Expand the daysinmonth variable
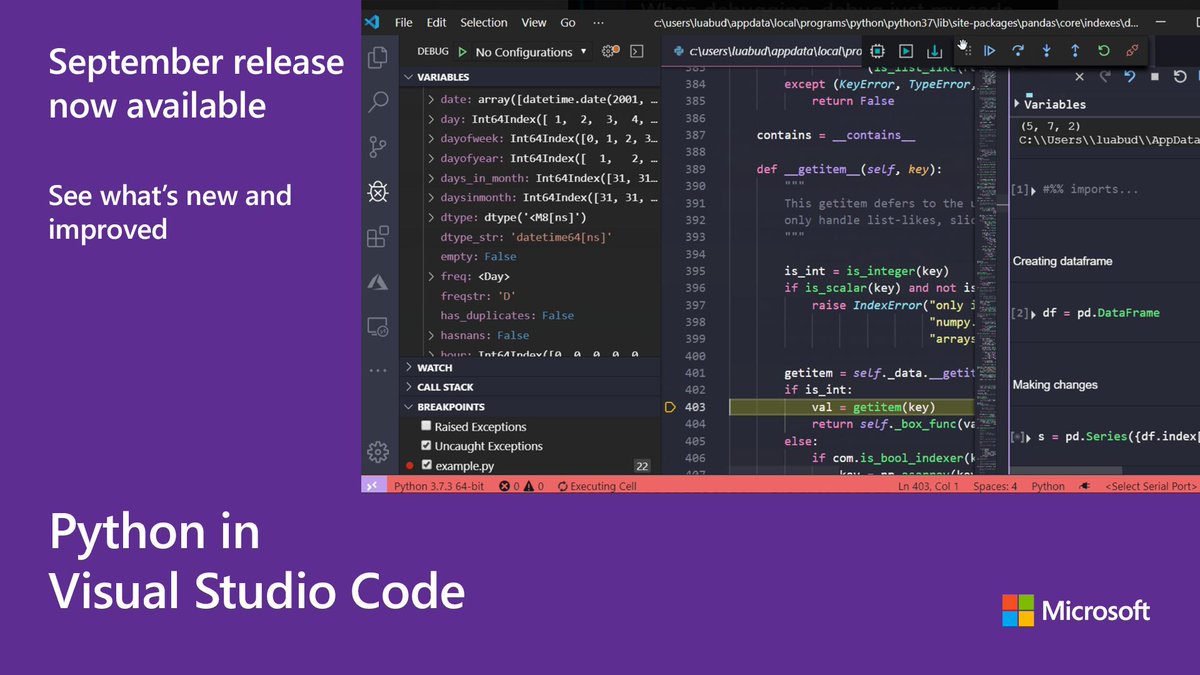Screen dimensions: 1200x675 point(431,198)
